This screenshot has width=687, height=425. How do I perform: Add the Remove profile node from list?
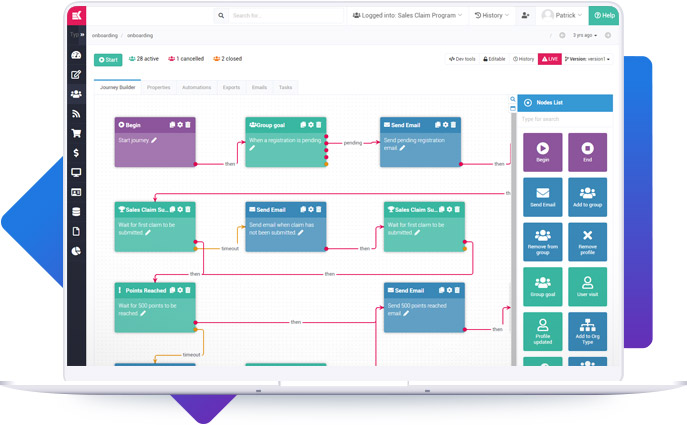click(x=587, y=242)
